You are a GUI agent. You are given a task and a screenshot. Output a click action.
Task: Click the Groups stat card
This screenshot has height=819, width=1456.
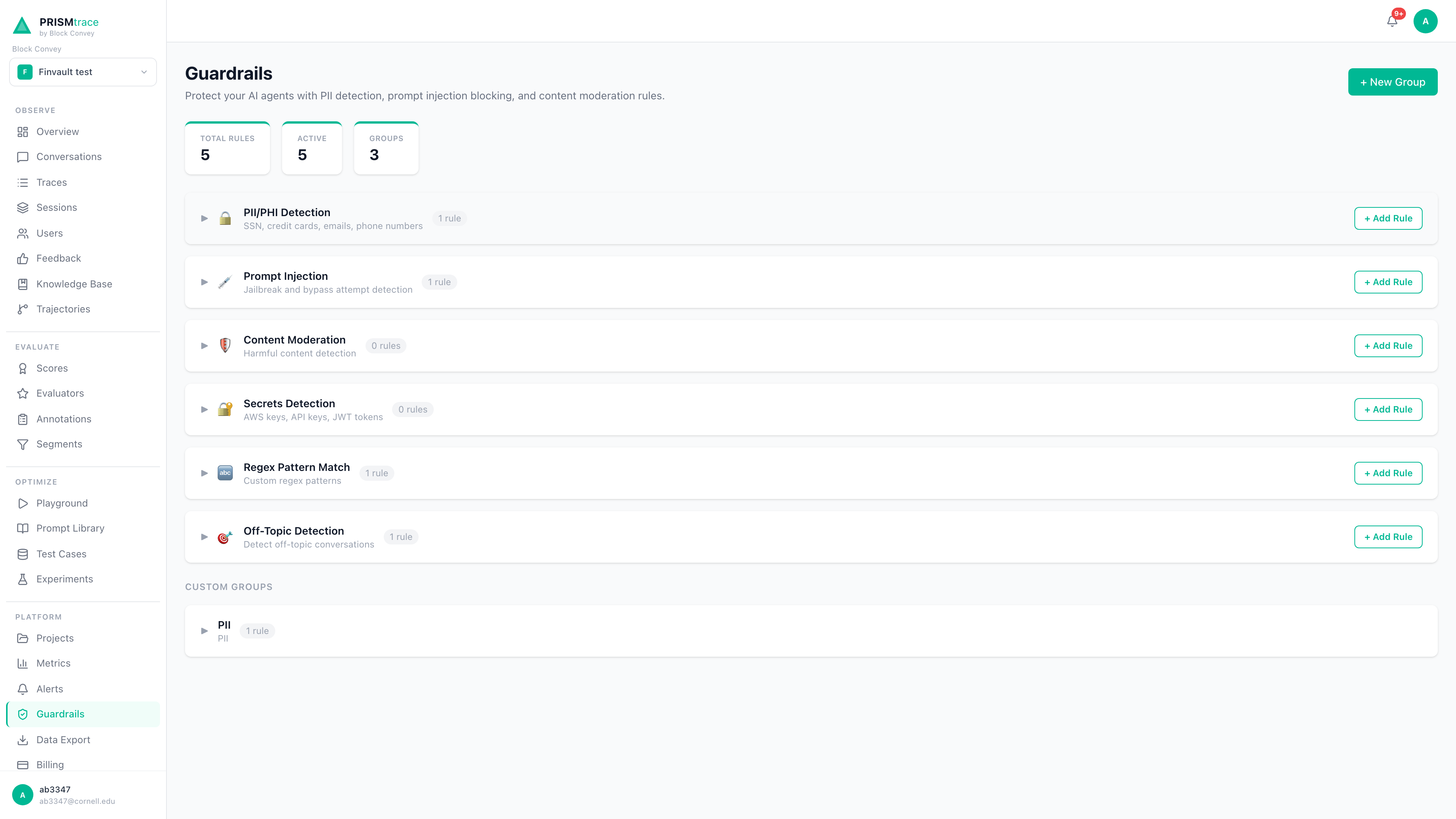pyautogui.click(x=387, y=148)
